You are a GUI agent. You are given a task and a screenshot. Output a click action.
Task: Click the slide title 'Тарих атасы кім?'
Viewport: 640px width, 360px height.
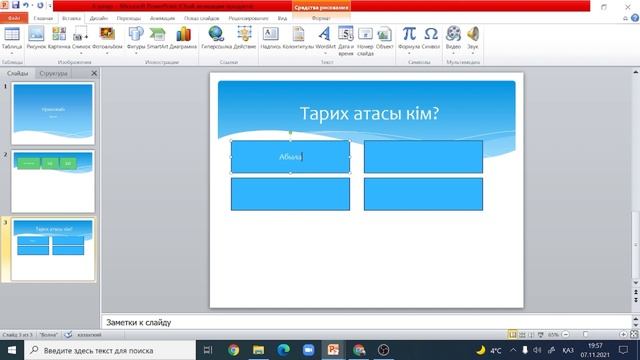pyautogui.click(x=369, y=113)
